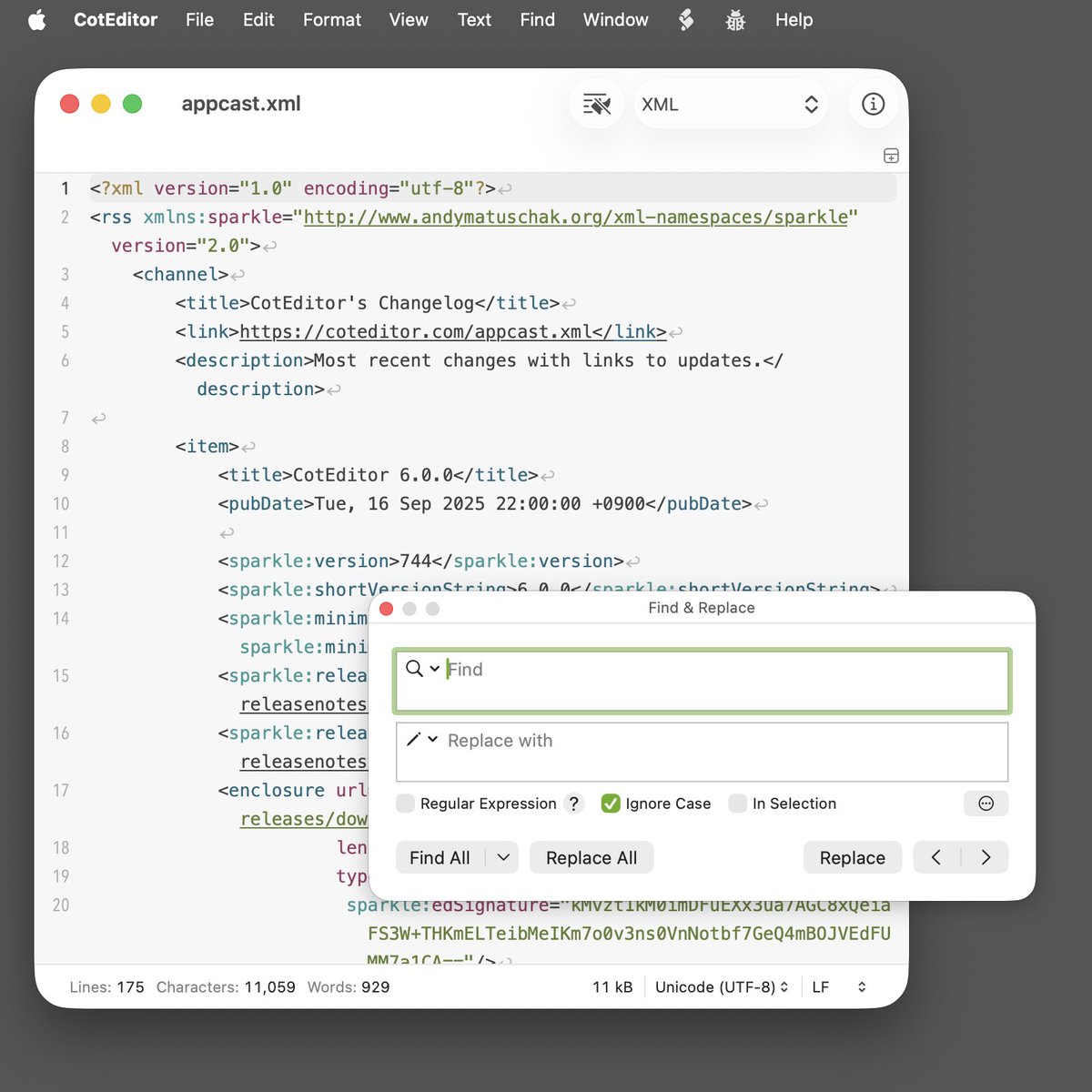Screen dimensions: 1092x1092
Task: Click the title CotEditor 6.0.0 text
Action: tap(379, 475)
